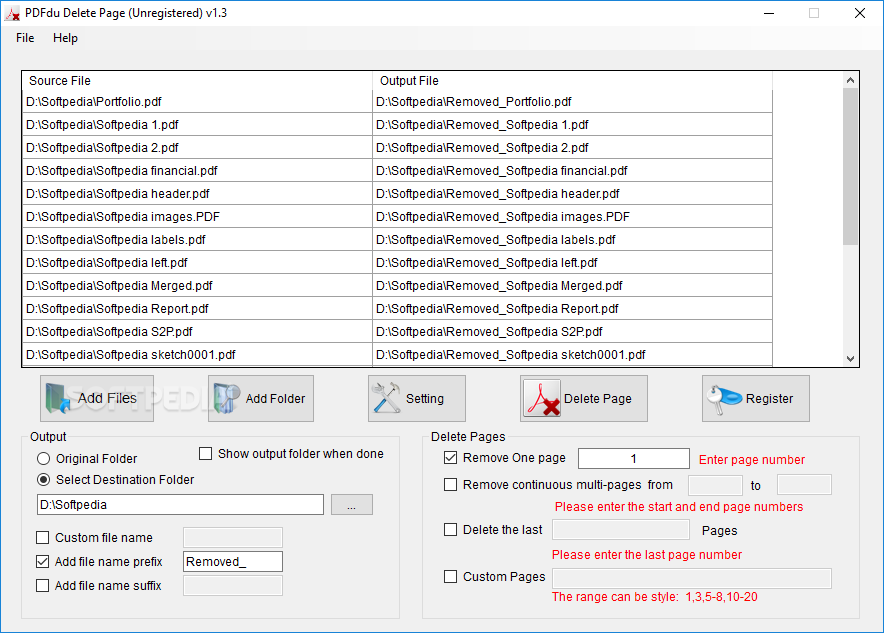Select the Softpedia left.pdf source row
This screenshot has width=884, height=633.
197,263
